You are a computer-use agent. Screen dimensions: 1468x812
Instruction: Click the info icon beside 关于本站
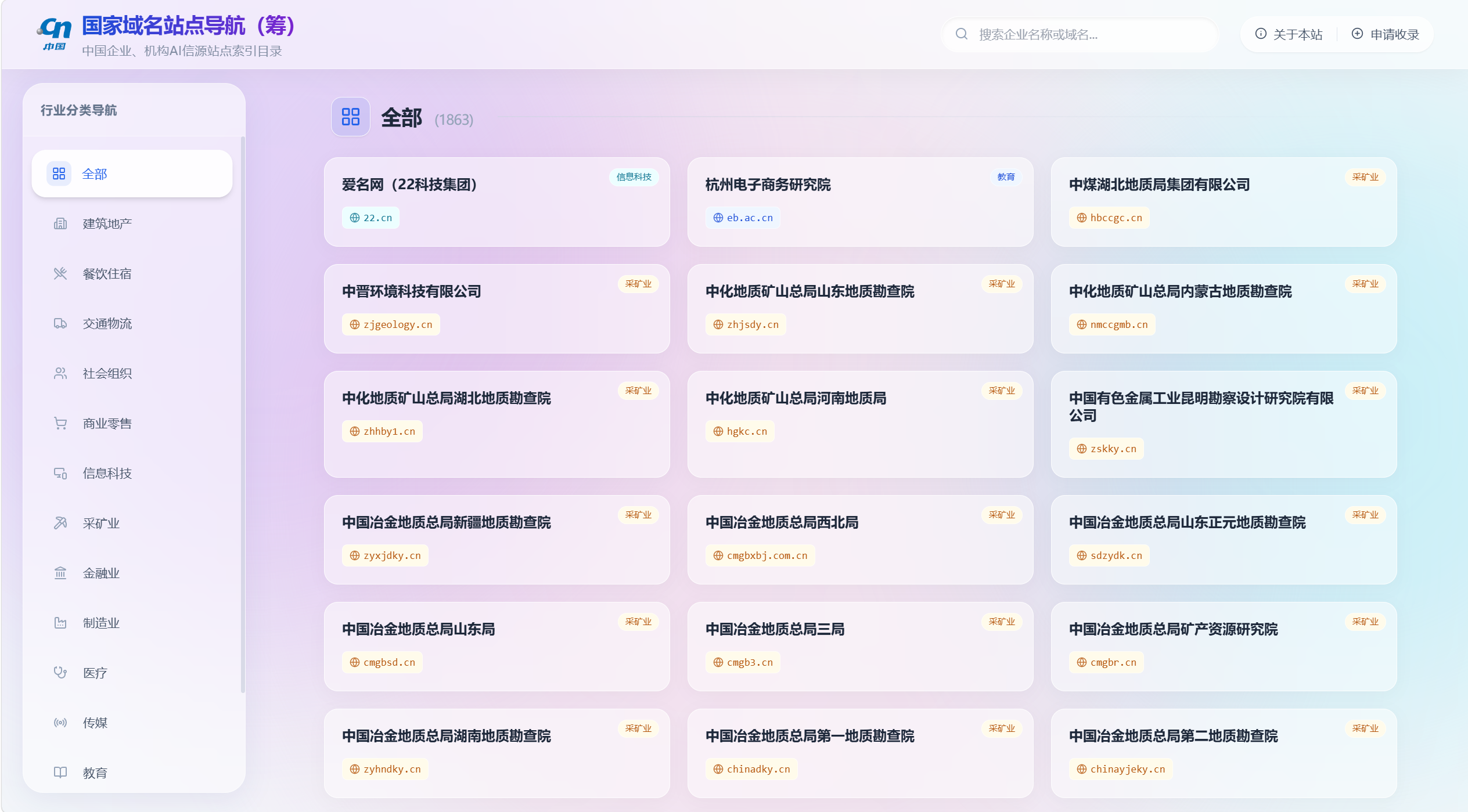pos(1261,34)
